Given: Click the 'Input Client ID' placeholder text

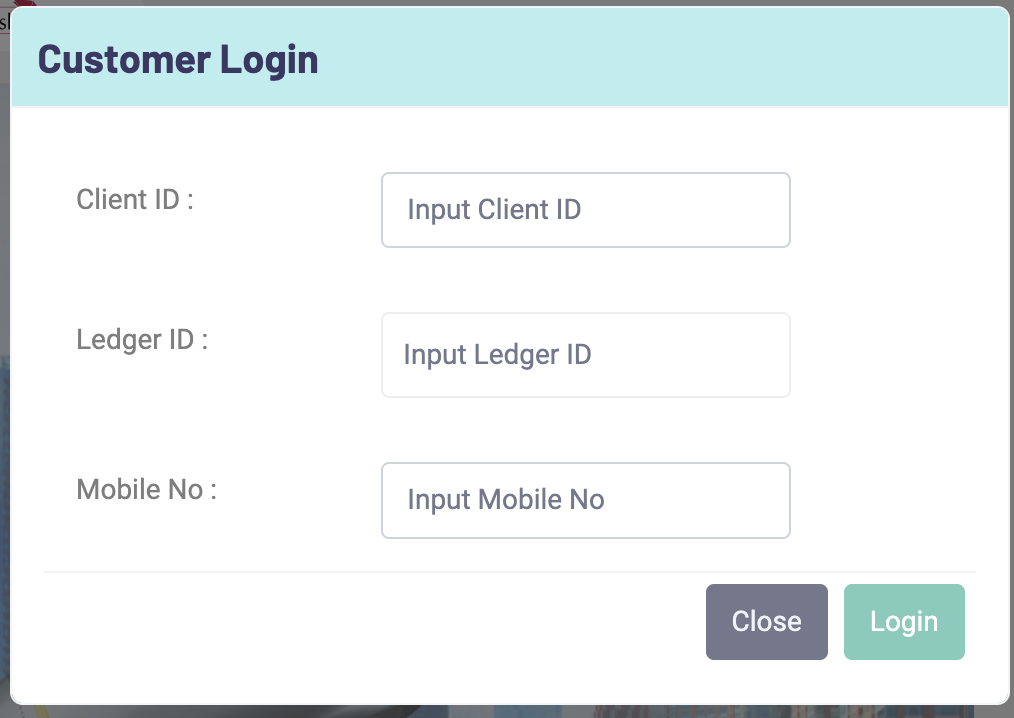Looking at the screenshot, I should [x=494, y=210].
